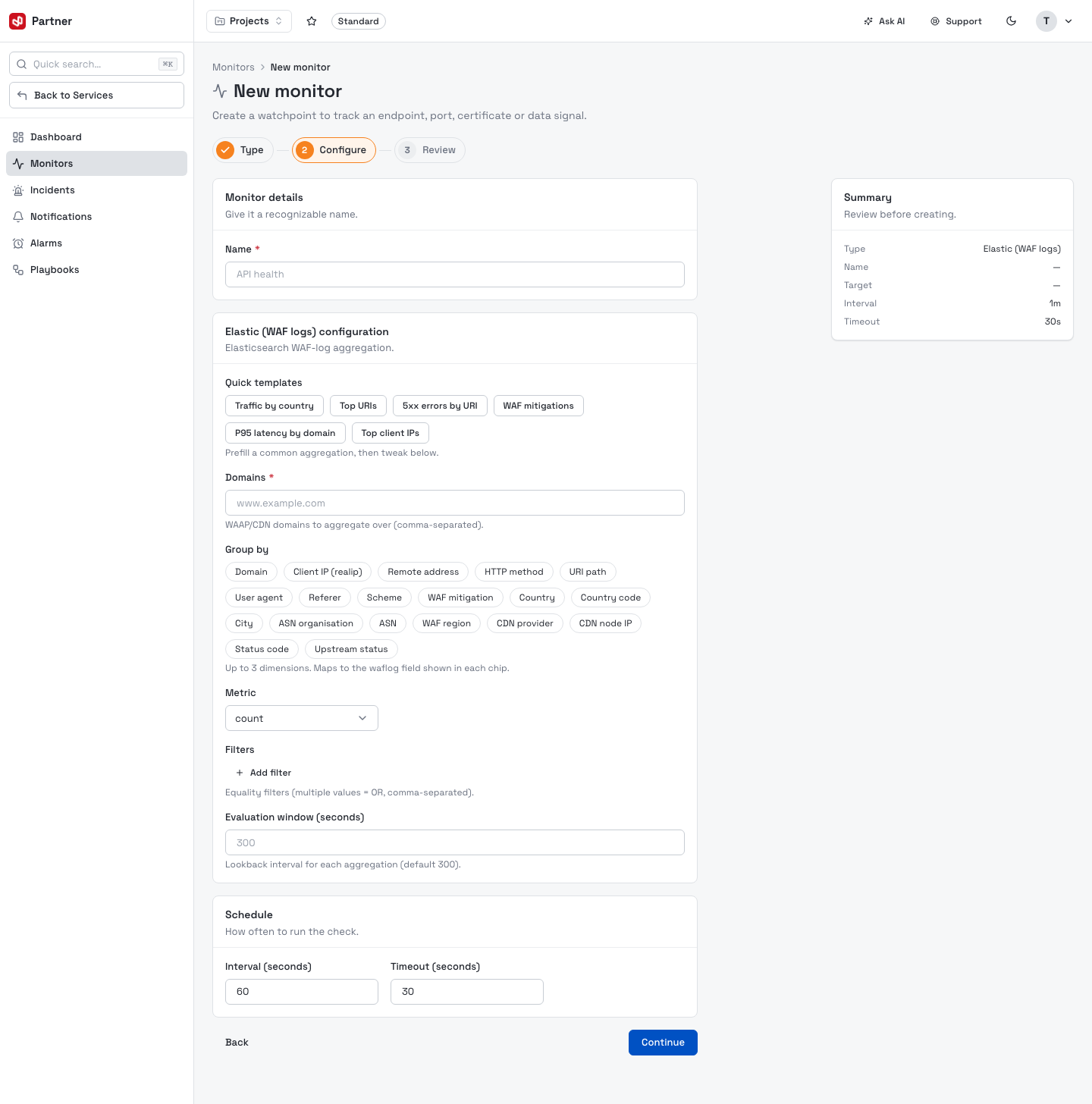Click Add filter
1092x1104 pixels.
coord(263,773)
